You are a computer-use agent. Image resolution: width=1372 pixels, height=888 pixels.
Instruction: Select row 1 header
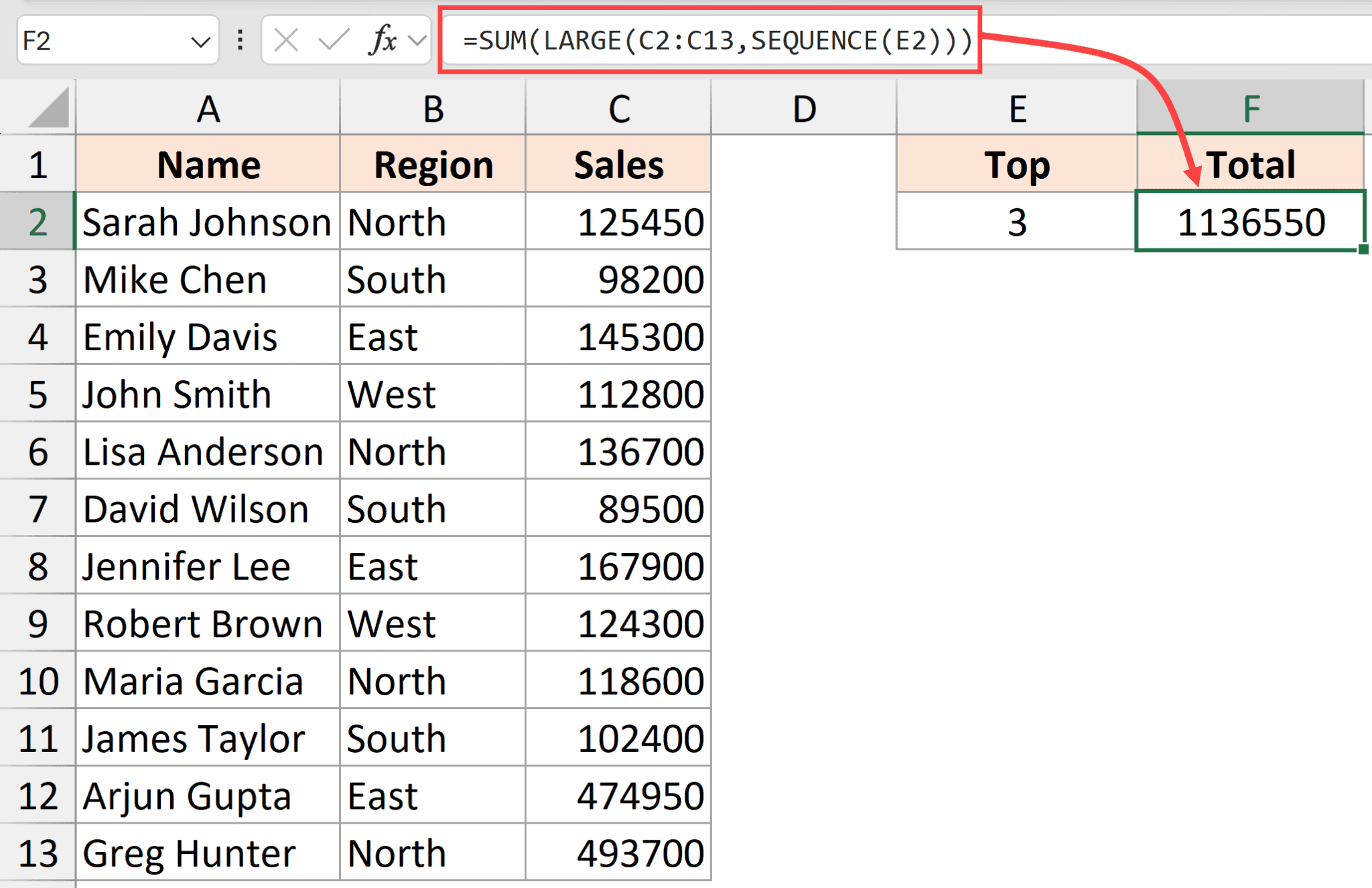click(x=38, y=165)
